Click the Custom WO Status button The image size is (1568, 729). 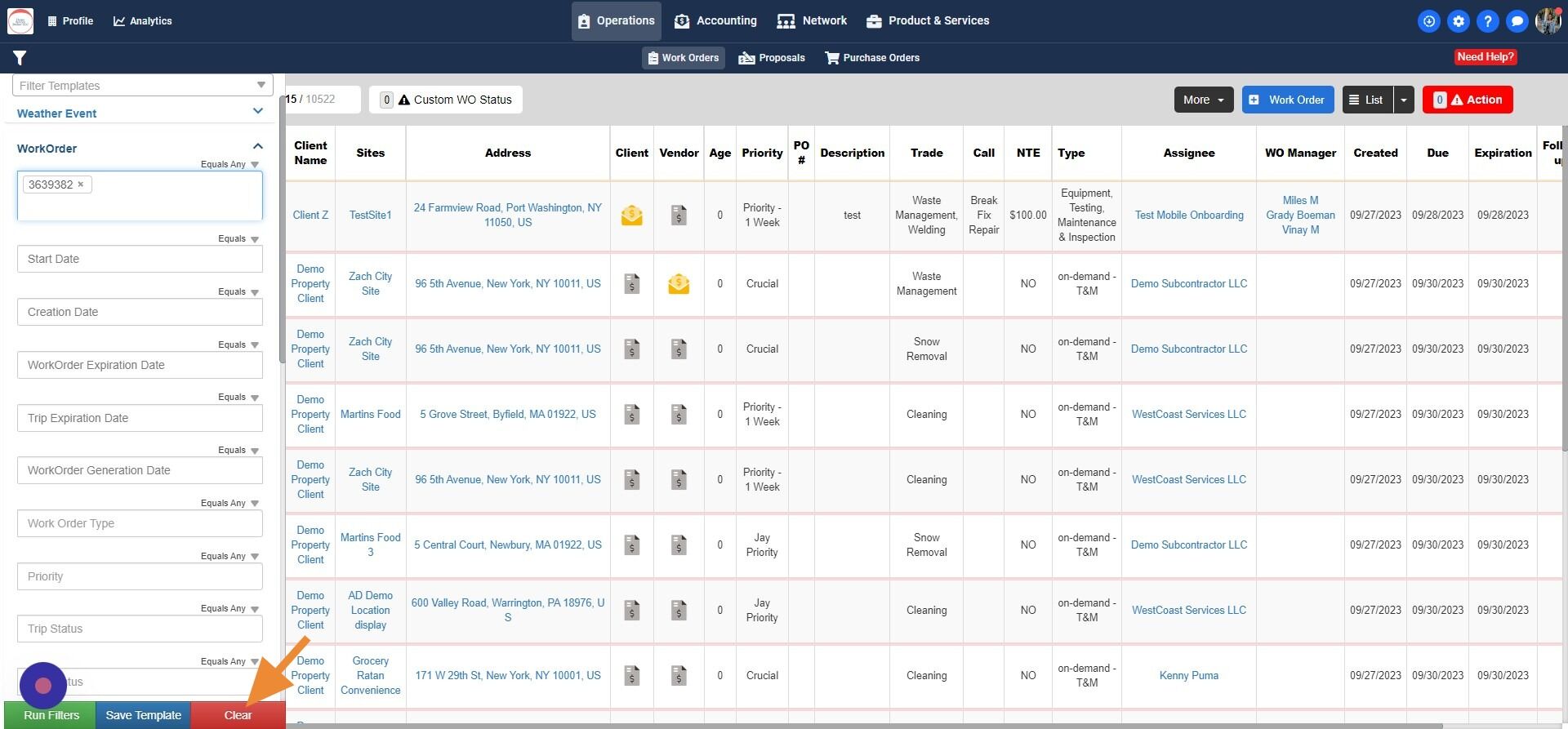point(446,100)
